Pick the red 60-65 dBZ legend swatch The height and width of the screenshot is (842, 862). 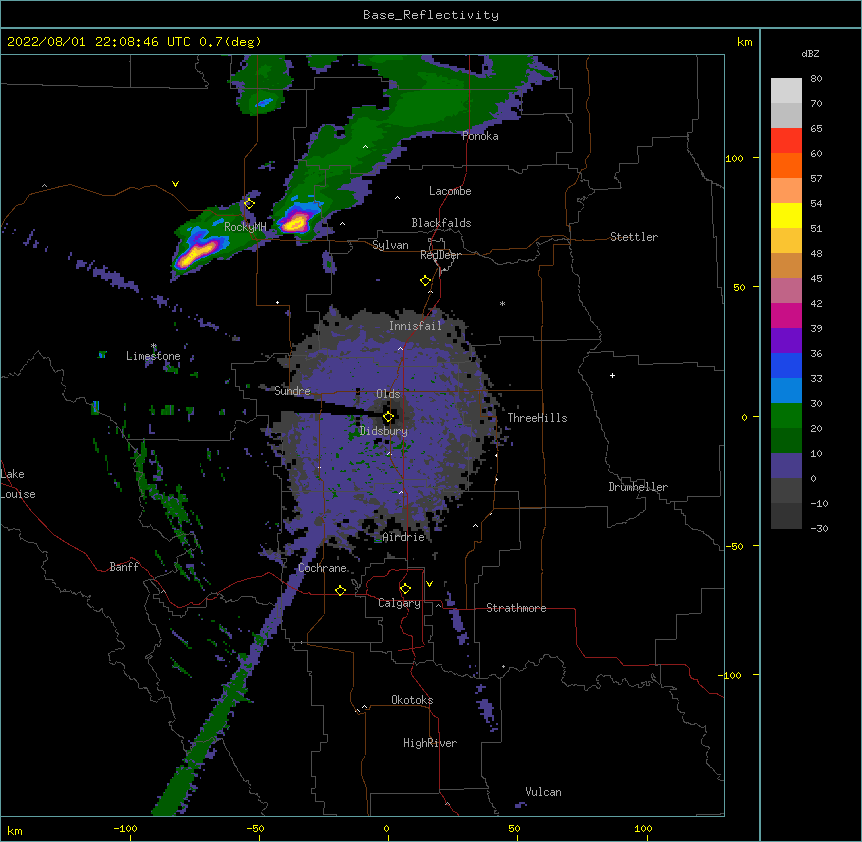786,141
